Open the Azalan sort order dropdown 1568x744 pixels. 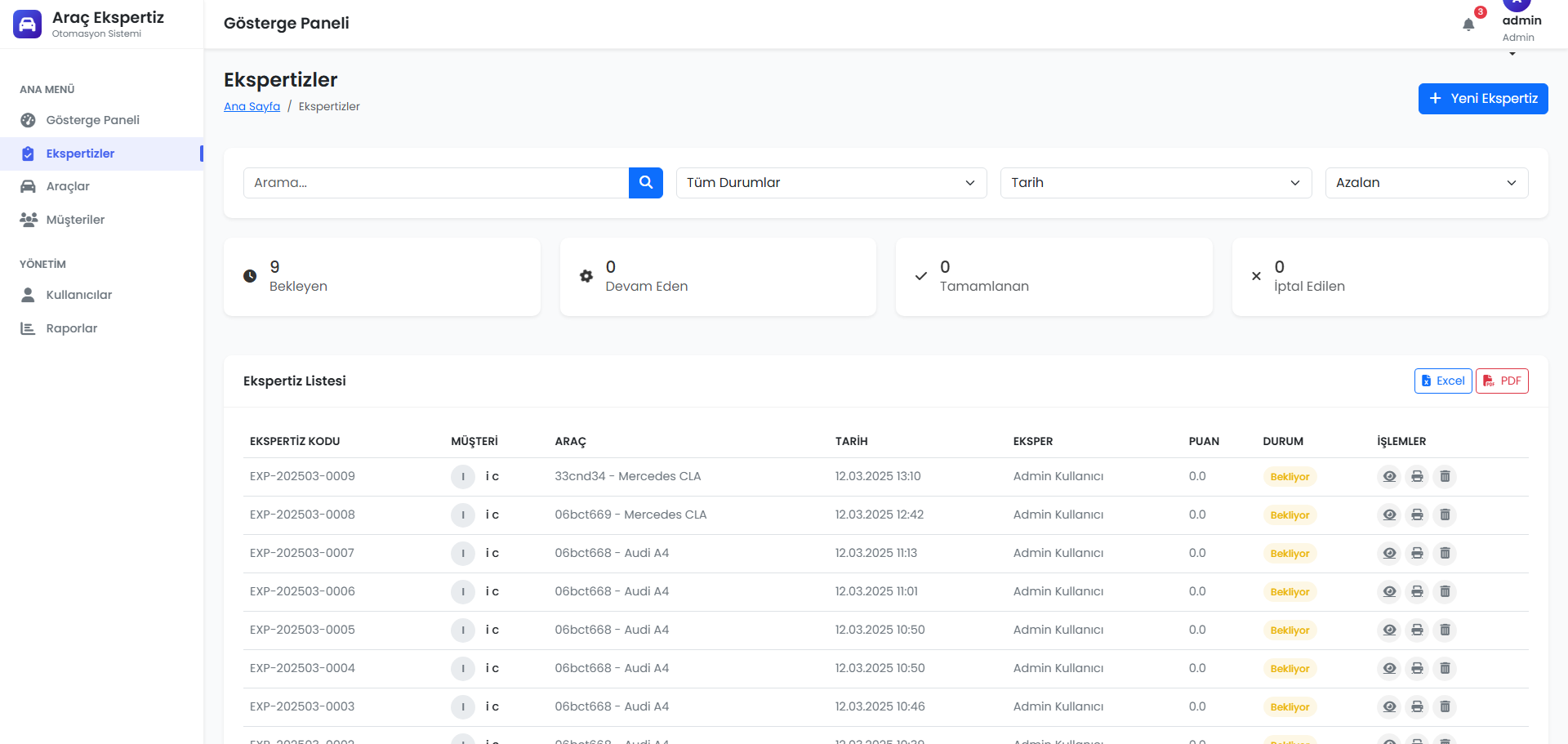(1427, 183)
